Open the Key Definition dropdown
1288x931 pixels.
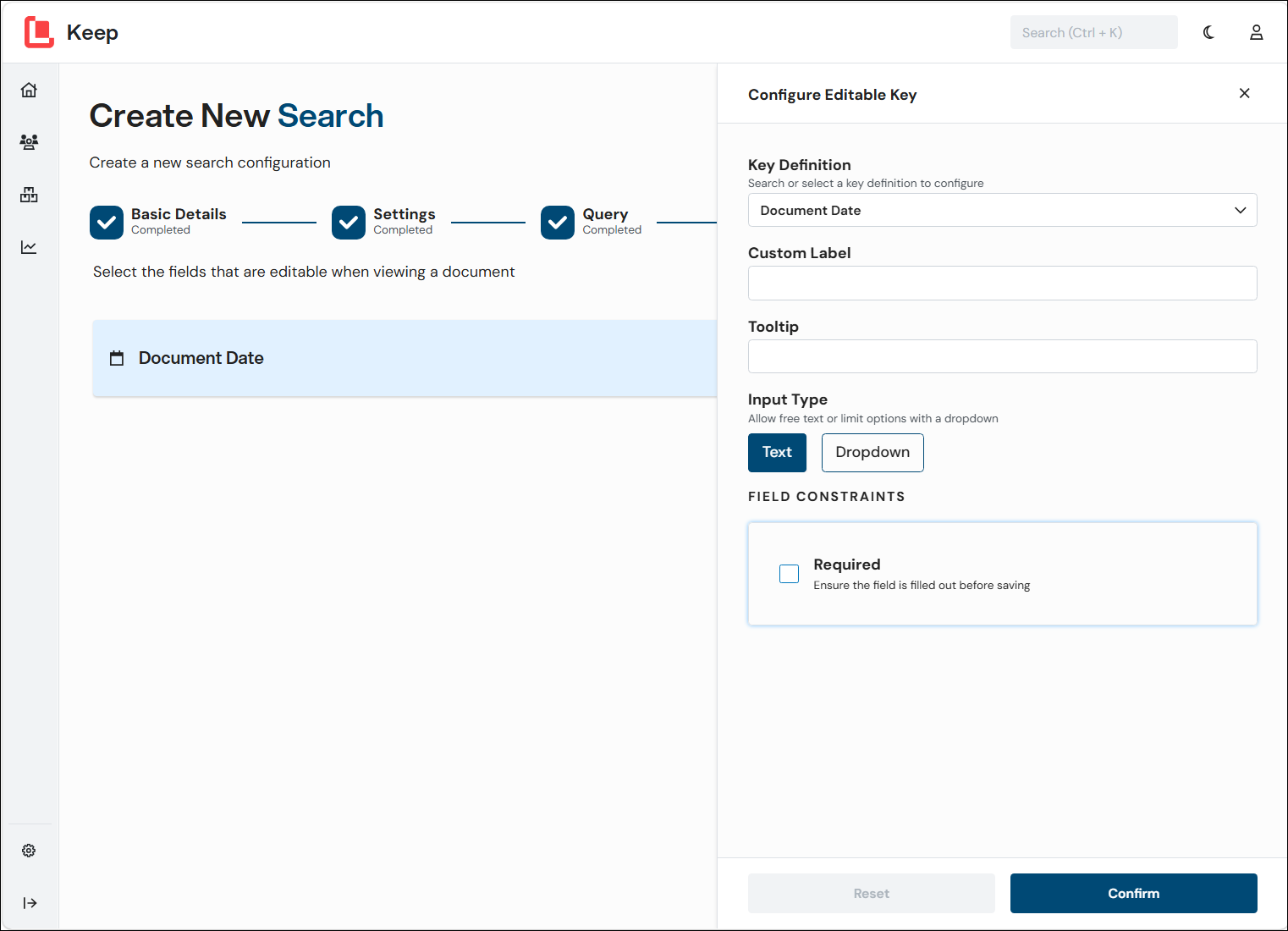tap(1002, 210)
